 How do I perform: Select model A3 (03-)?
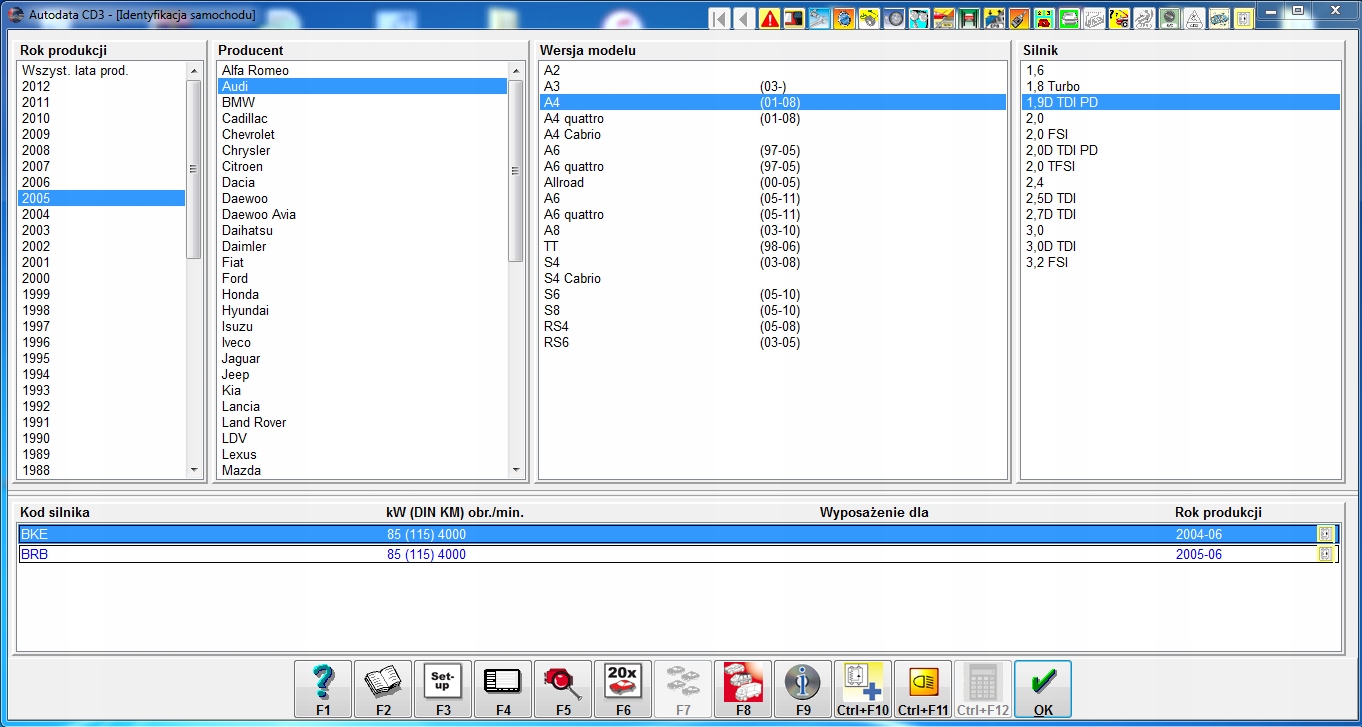[772, 86]
